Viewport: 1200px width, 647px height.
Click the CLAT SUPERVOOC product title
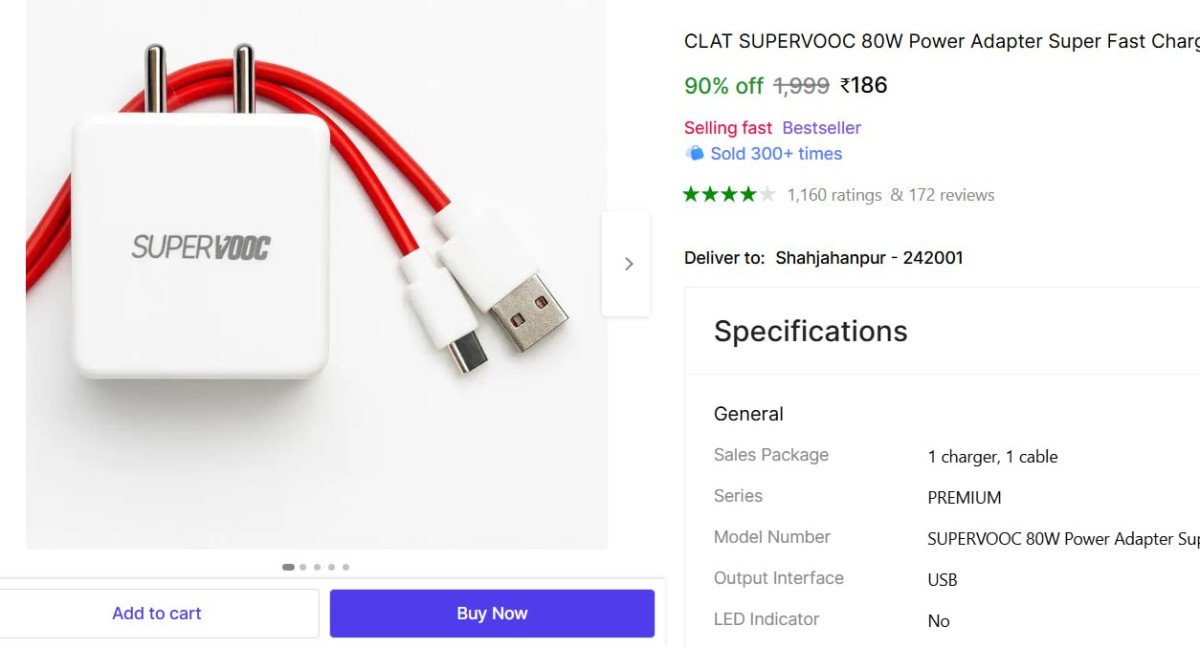click(940, 41)
